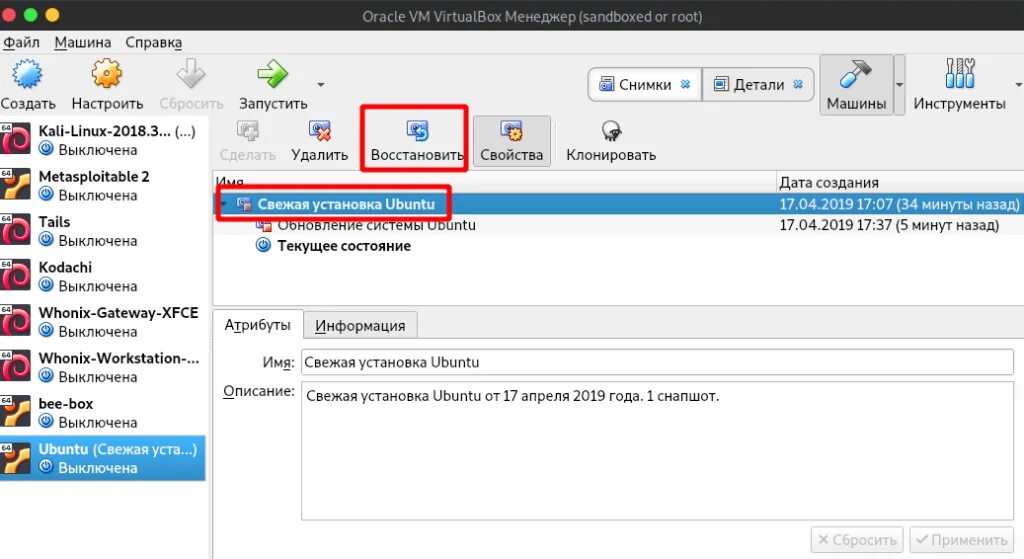
Task: Click the lower Сбросить button
Action: click(x=857, y=540)
